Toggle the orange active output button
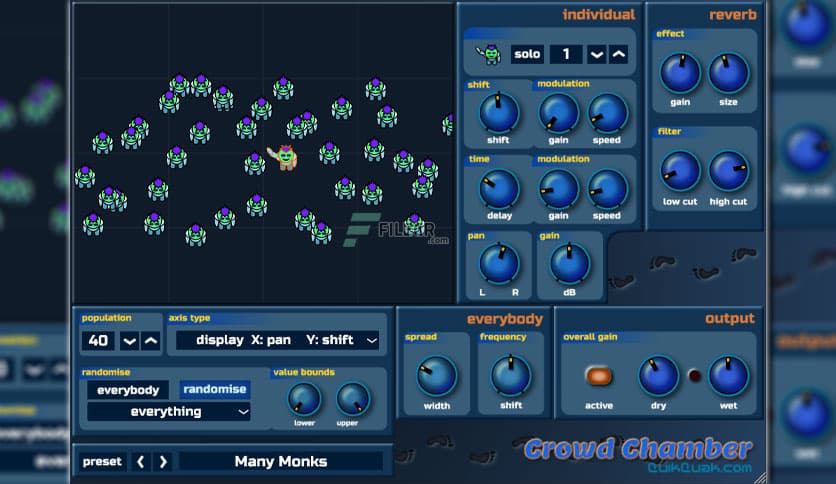Image resolution: width=836 pixels, height=484 pixels. (599, 376)
